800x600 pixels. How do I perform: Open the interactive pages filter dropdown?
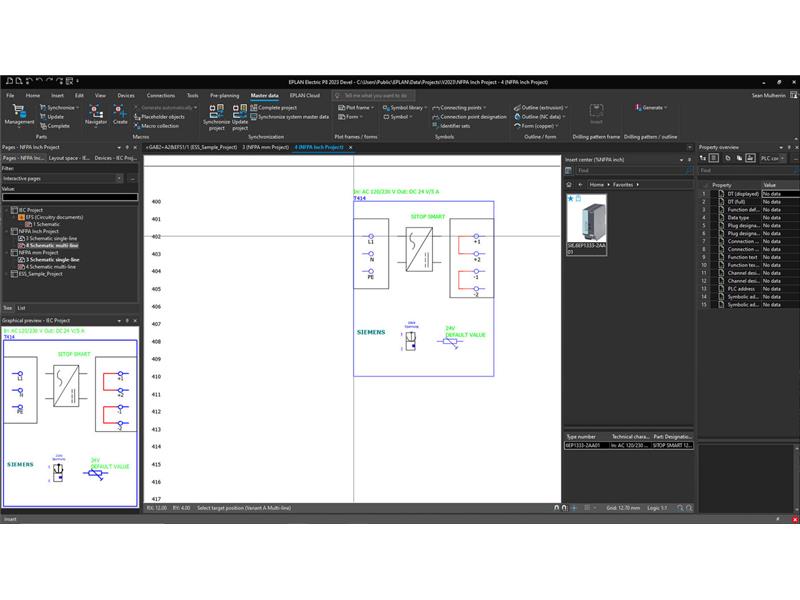coord(119,178)
